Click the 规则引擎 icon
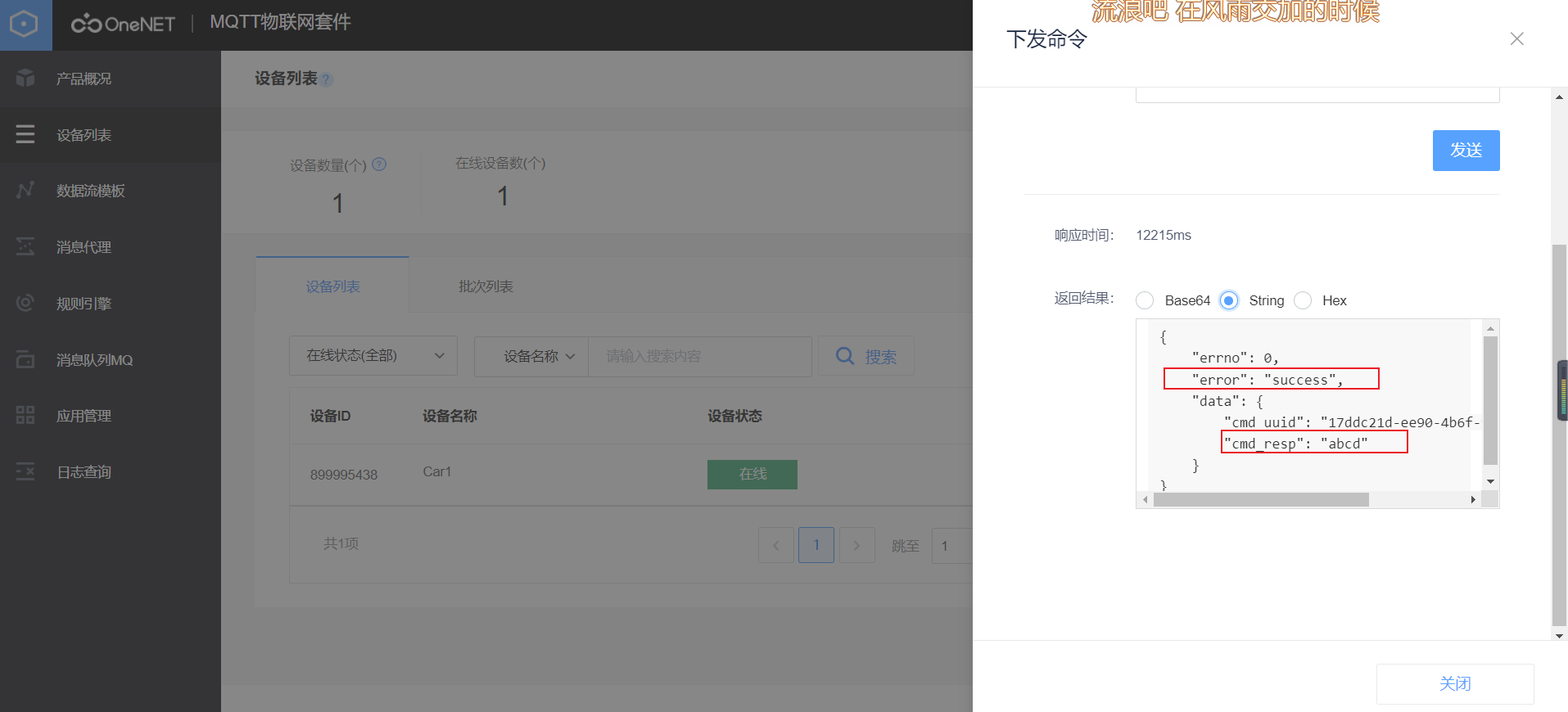Viewport: 1568px width, 712px height. click(x=25, y=303)
